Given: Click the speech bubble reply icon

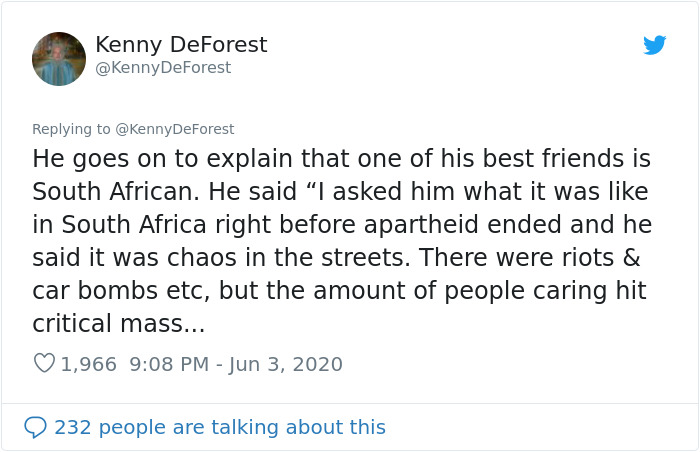Looking at the screenshot, I should click(35, 427).
